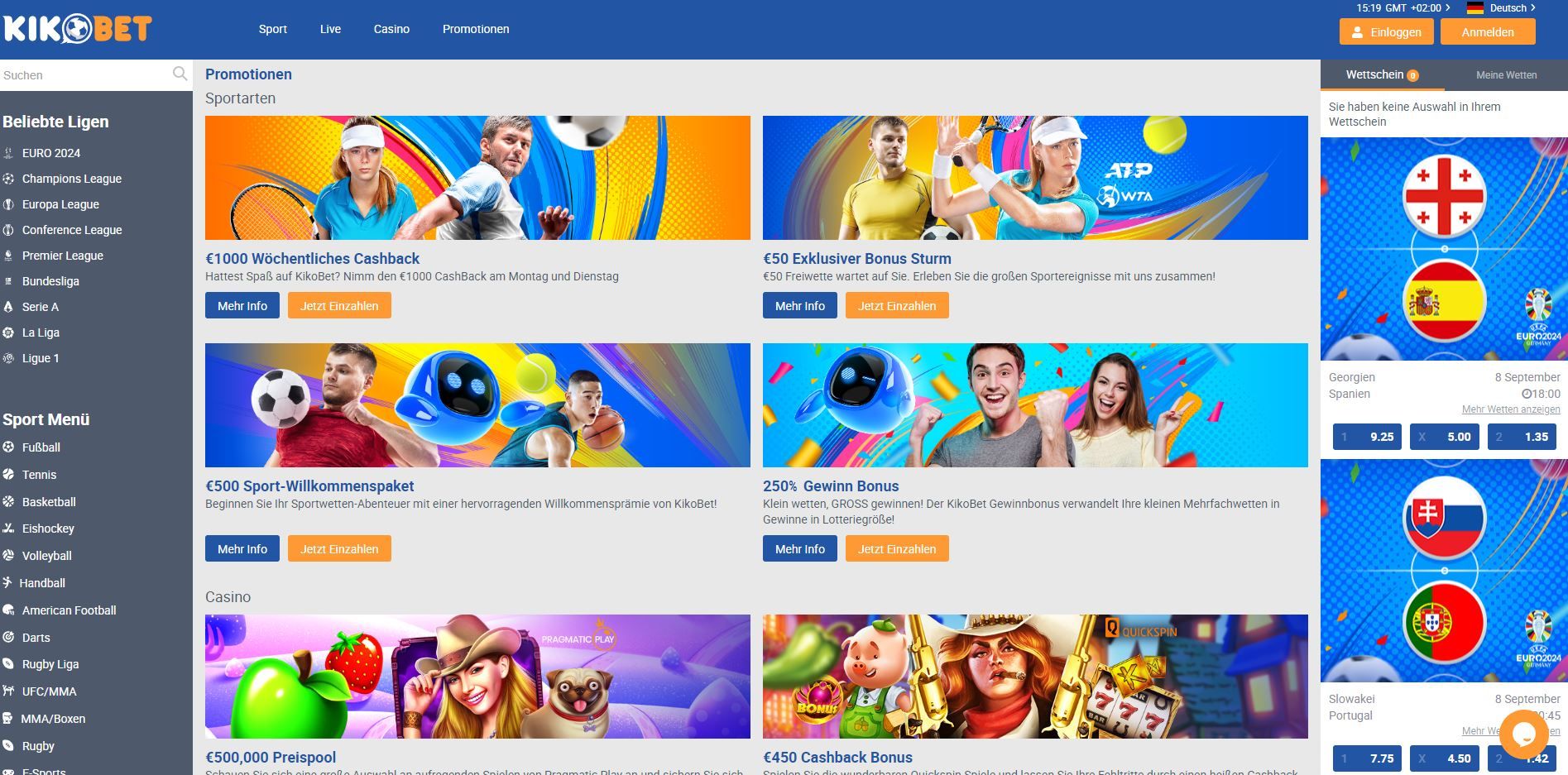Click the search magnifier icon
This screenshot has width=1568, height=775.
pyautogui.click(x=180, y=74)
